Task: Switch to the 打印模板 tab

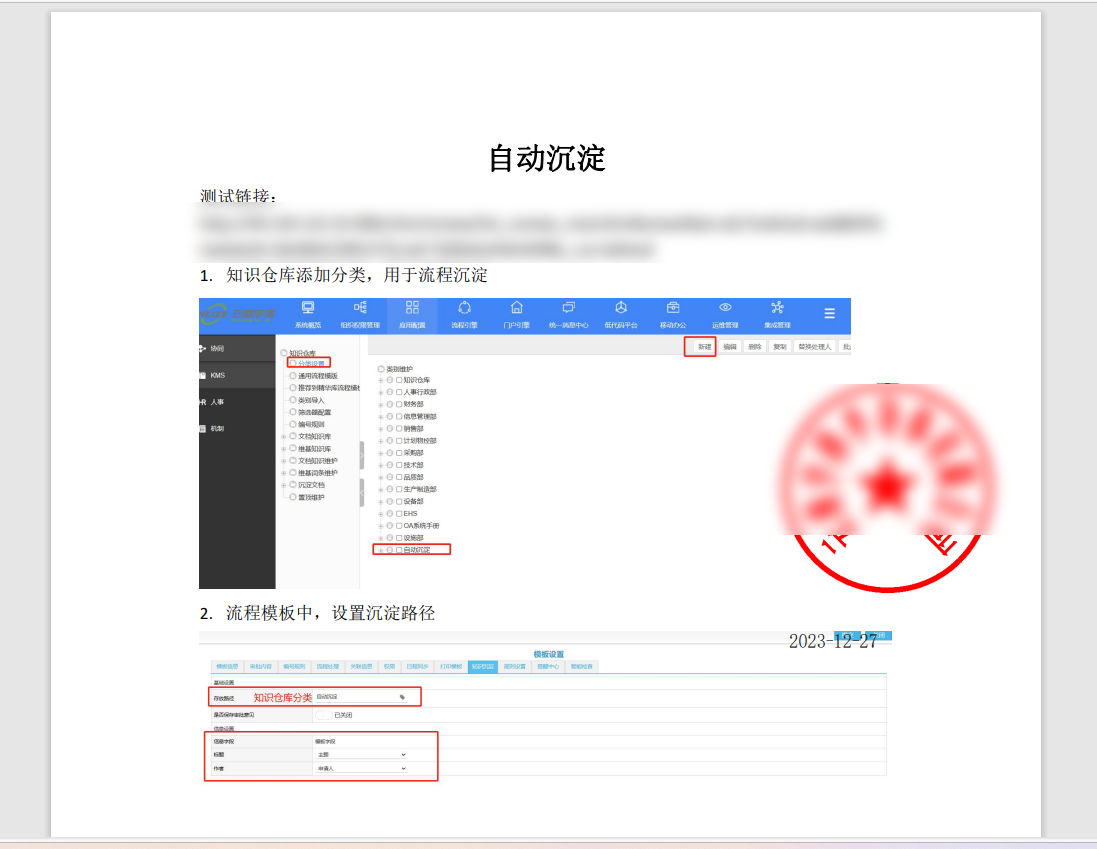Action: coord(452,666)
